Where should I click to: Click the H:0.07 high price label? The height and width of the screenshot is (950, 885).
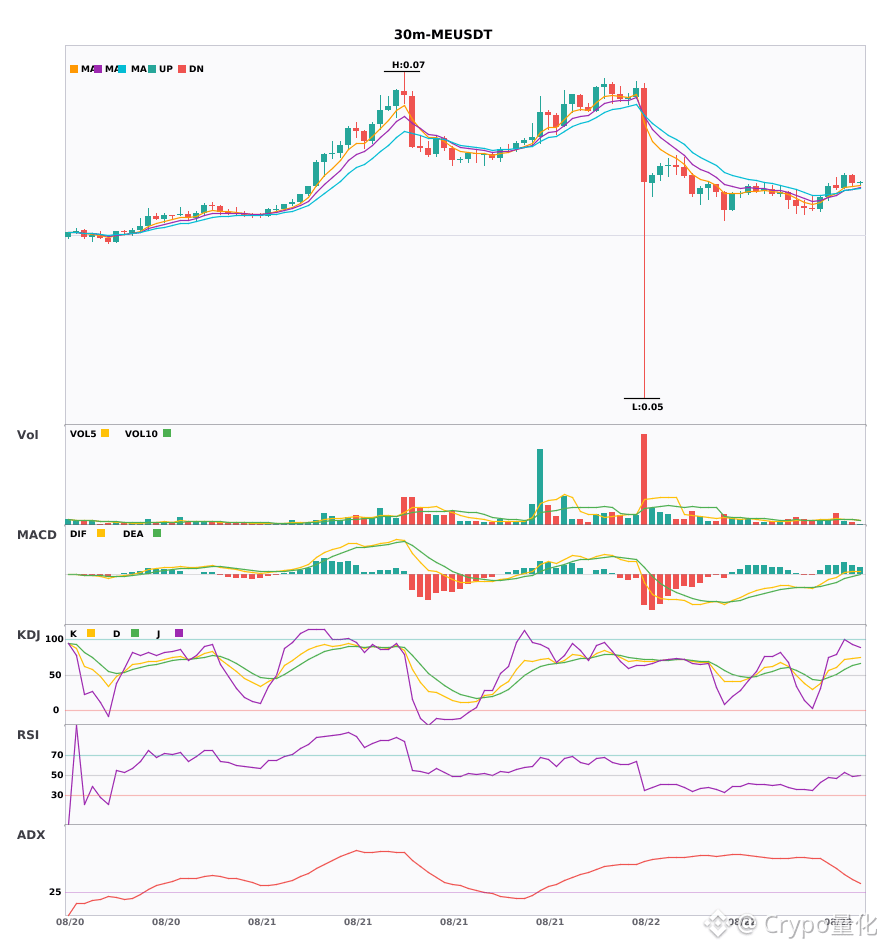pyautogui.click(x=408, y=65)
